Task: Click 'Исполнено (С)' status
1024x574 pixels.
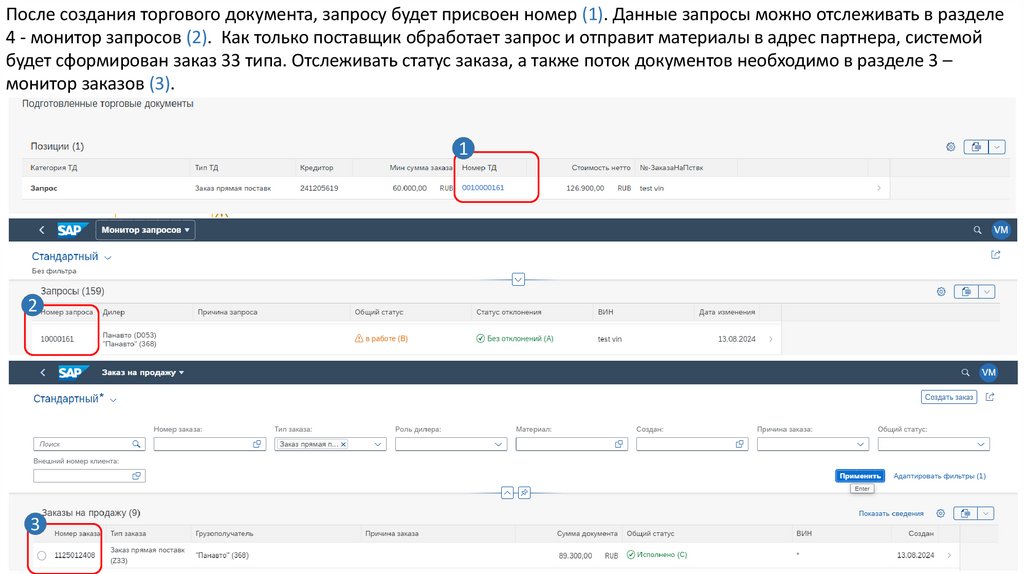Action: pos(657,554)
